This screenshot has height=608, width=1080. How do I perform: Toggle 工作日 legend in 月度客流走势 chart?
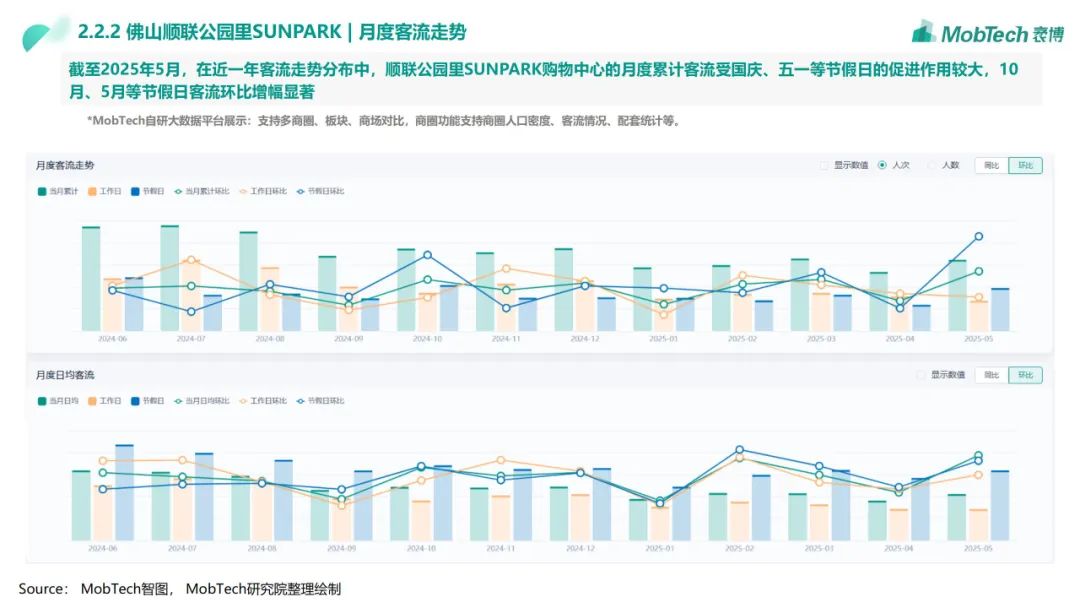click(x=105, y=191)
